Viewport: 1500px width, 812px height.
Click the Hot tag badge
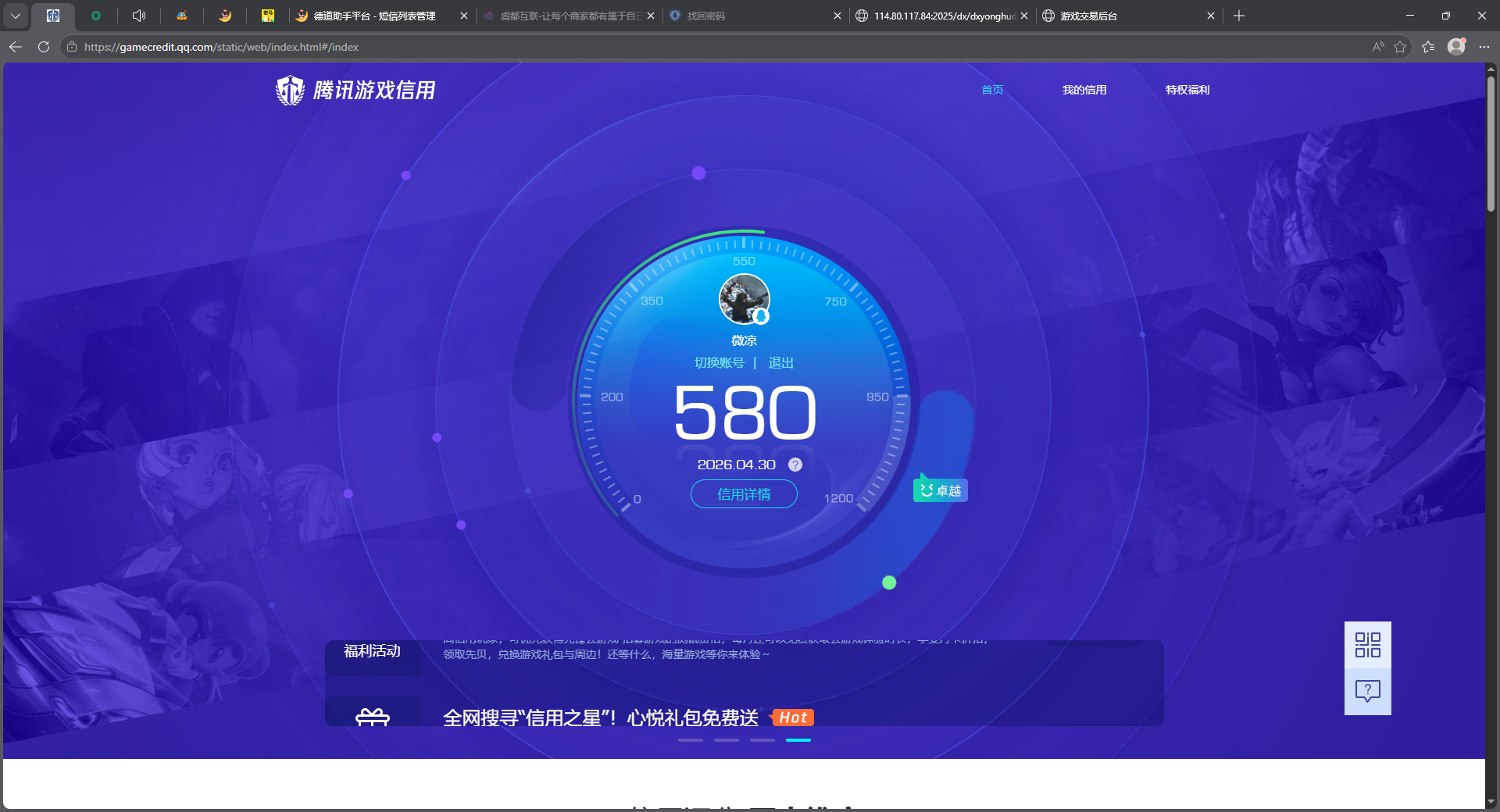(792, 718)
